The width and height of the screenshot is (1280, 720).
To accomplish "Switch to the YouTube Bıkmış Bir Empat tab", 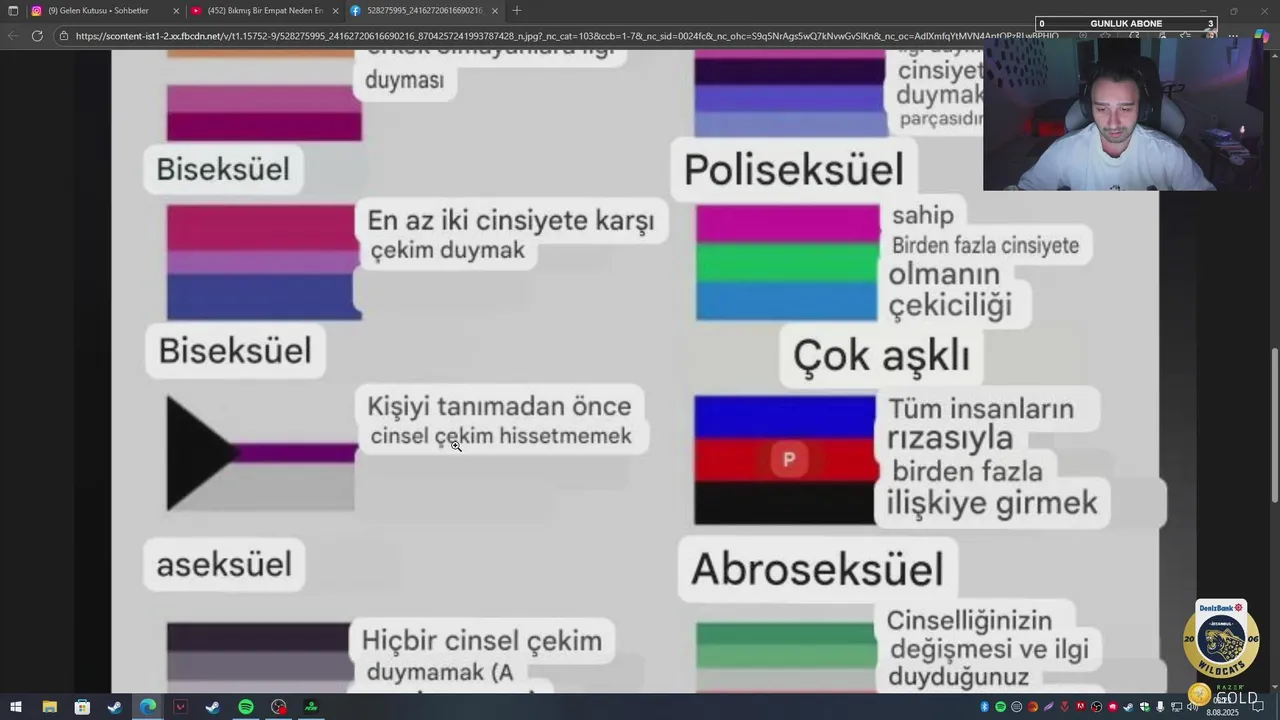I will (x=265, y=10).
